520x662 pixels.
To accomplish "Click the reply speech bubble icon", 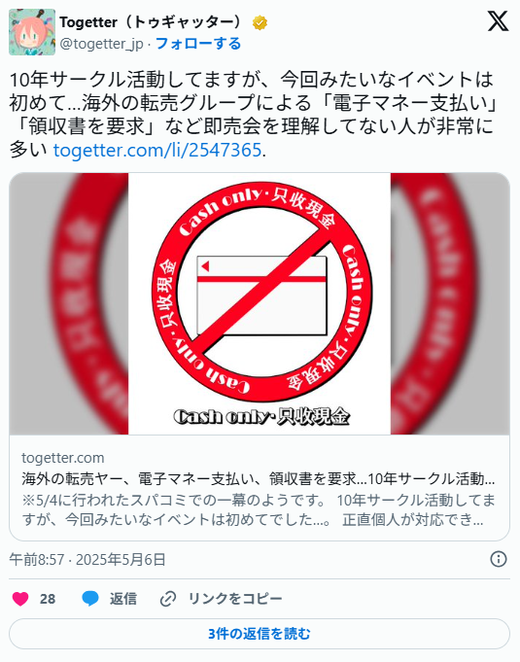I will [90, 599].
